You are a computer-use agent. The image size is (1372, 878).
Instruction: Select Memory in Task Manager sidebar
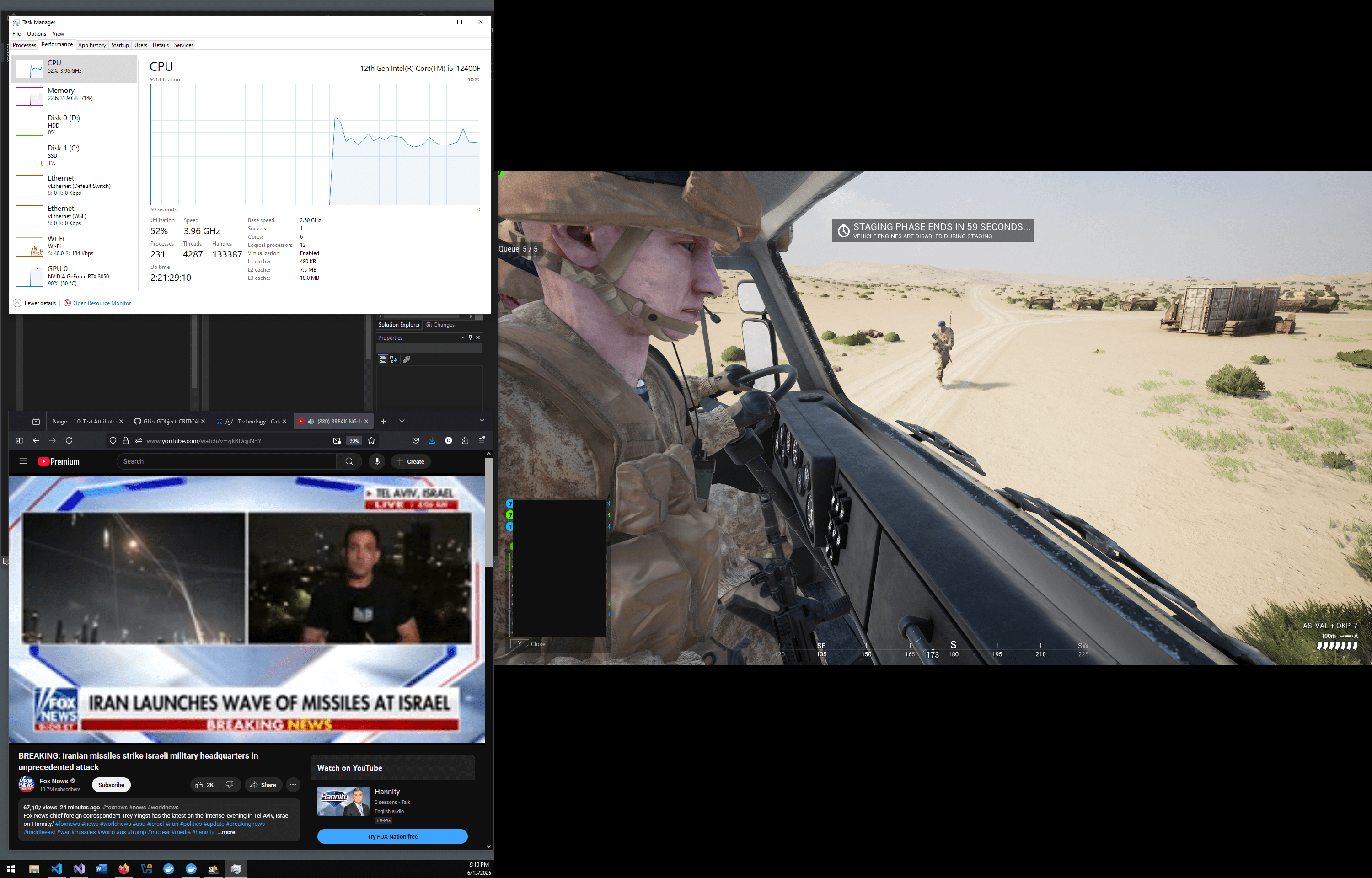(x=74, y=96)
